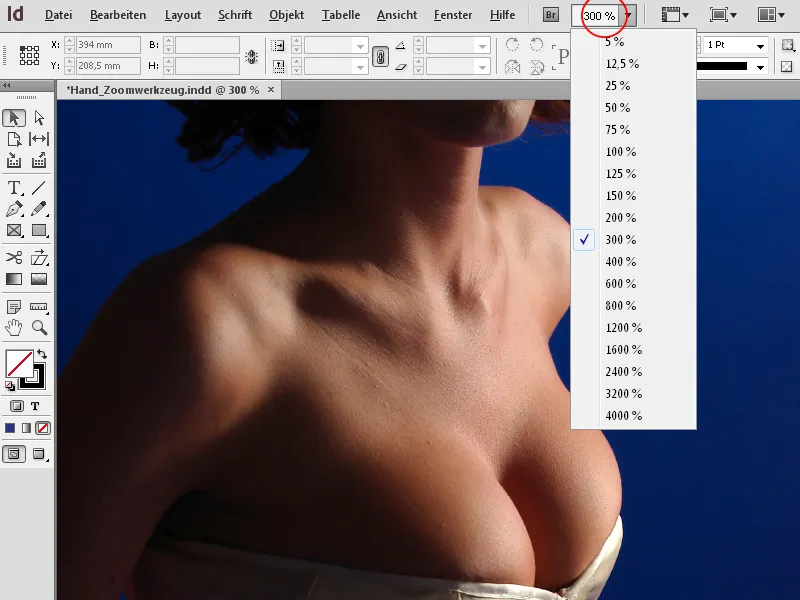Select the Gradient Feather tool
This screenshot has width=800, height=600.
(x=39, y=279)
